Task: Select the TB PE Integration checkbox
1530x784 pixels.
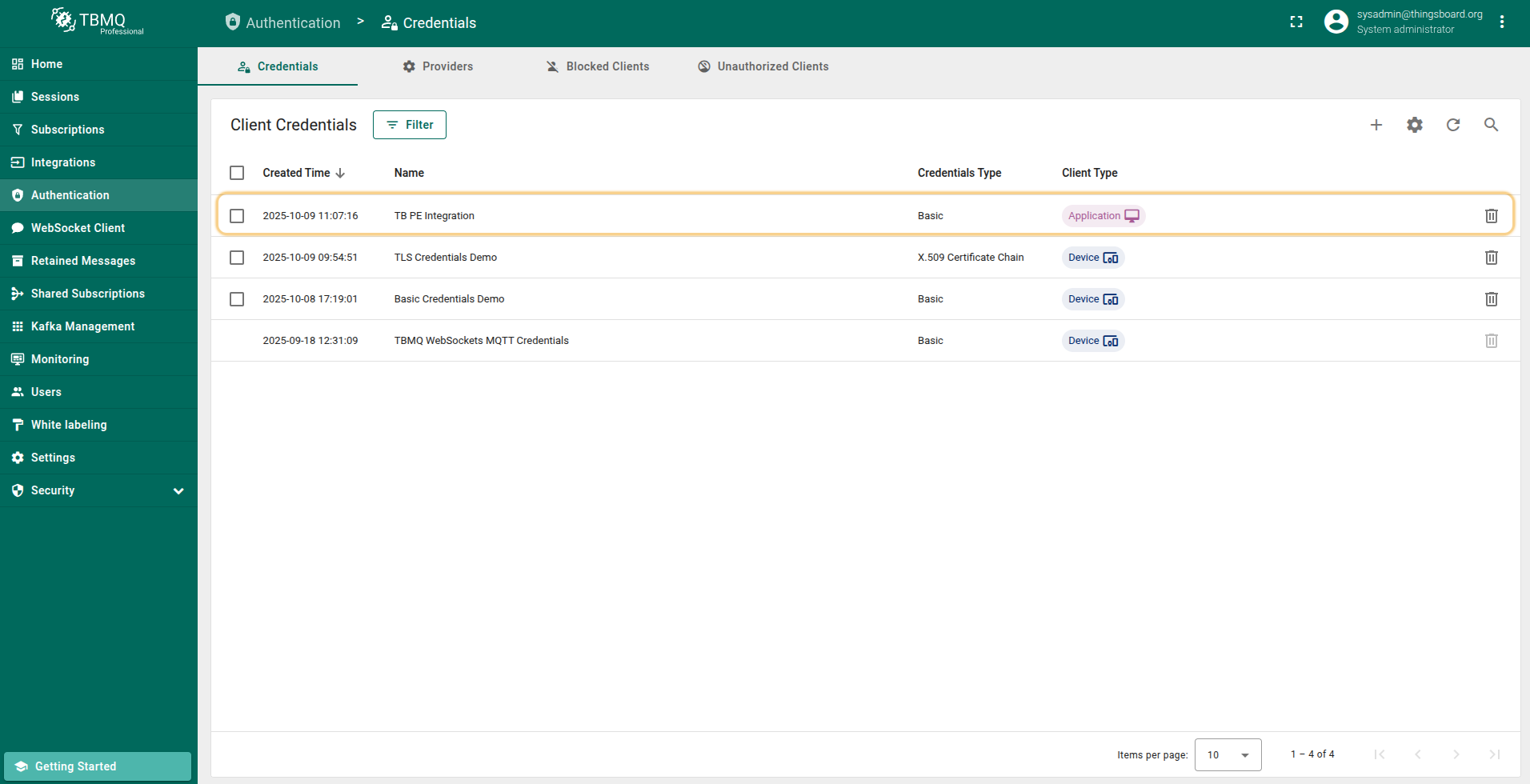Action: click(237, 216)
